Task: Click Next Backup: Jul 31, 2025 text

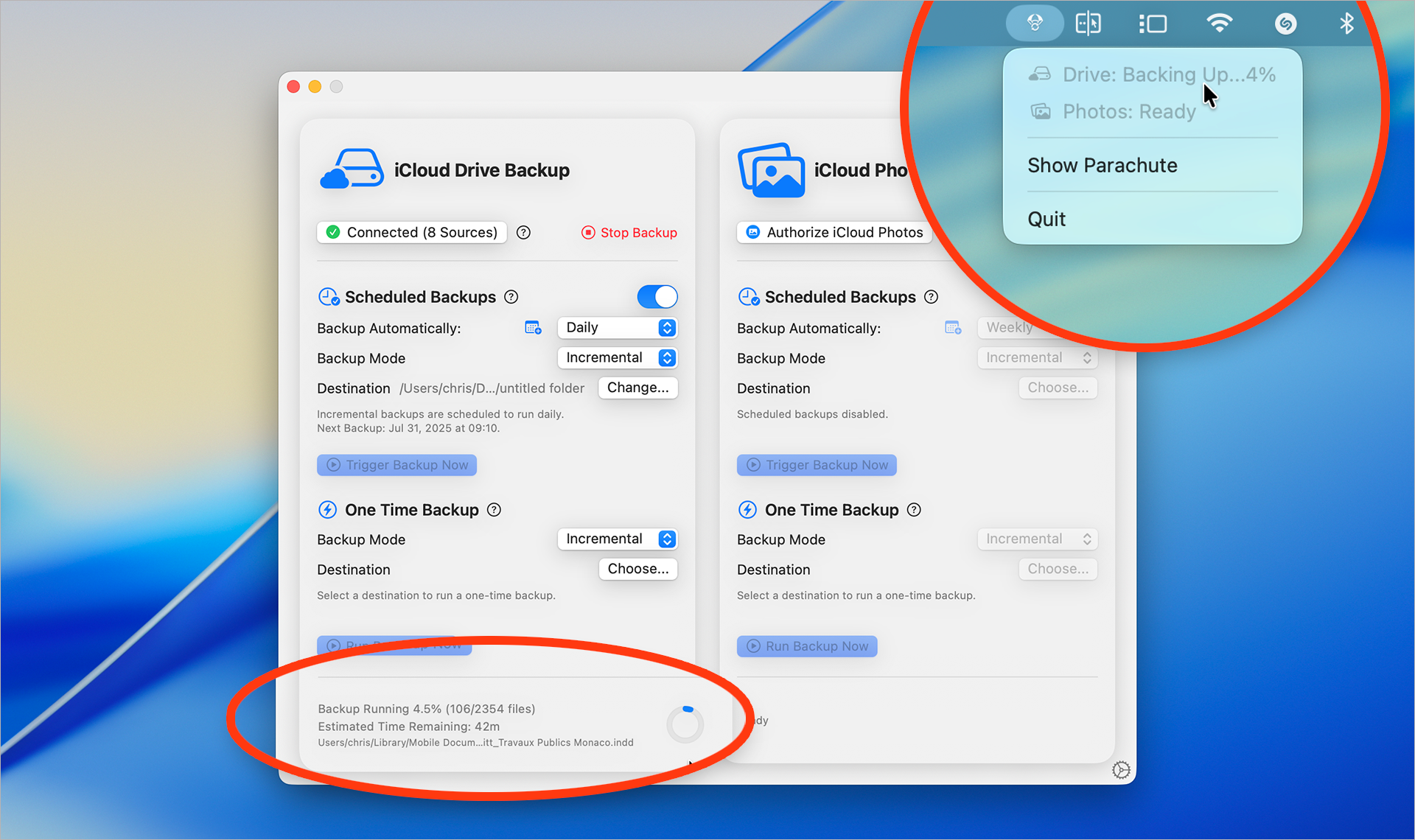Action: tap(408, 428)
